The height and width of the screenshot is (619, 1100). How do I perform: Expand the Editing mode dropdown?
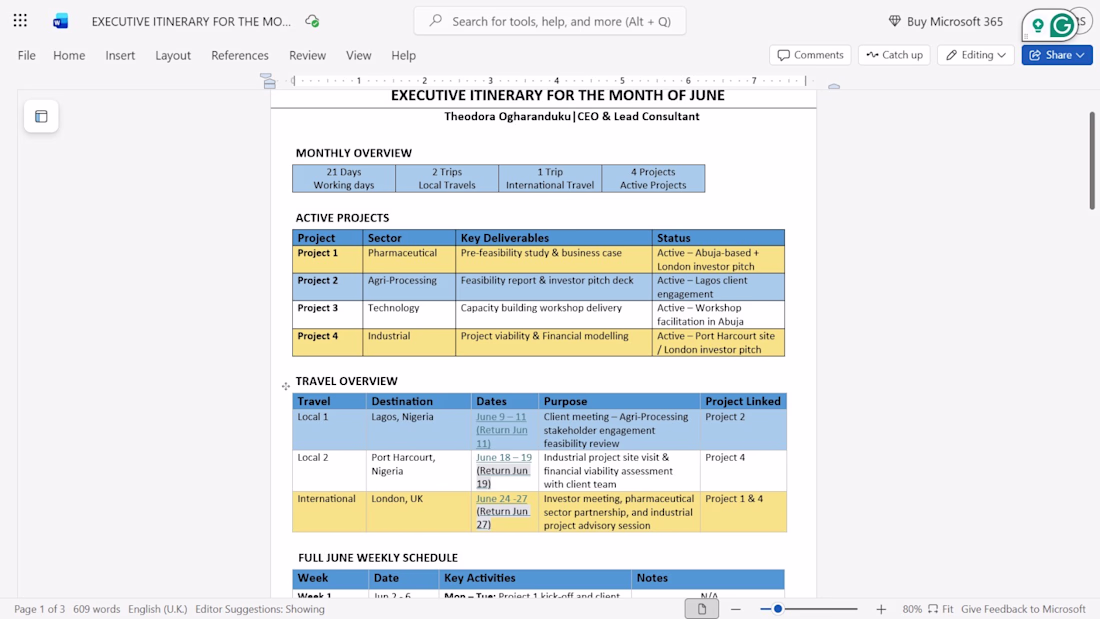coord(976,55)
